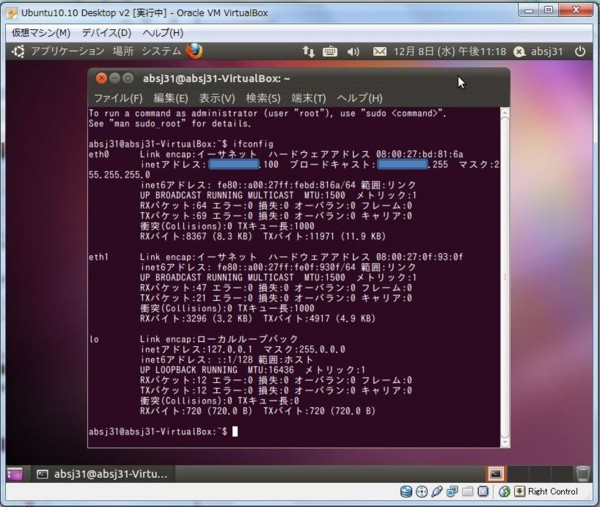Click terminal scrollbar up arrow
Image resolution: width=600 pixels, height=507 pixels.
point(505,112)
